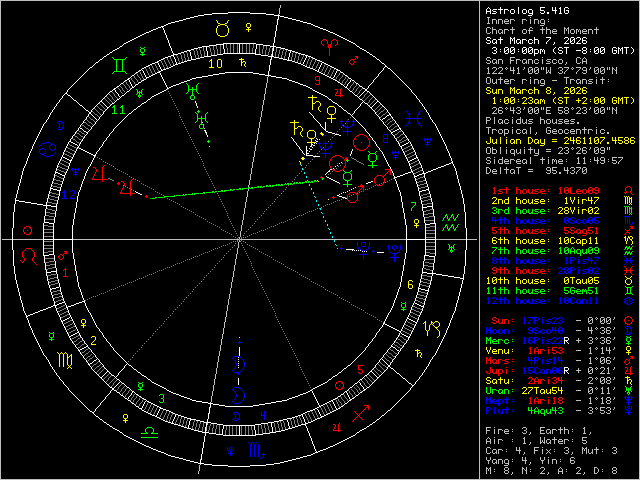This screenshot has width=640, height=480.
Task: Click the yellow Taurus sign glyph
Action: [222, 30]
